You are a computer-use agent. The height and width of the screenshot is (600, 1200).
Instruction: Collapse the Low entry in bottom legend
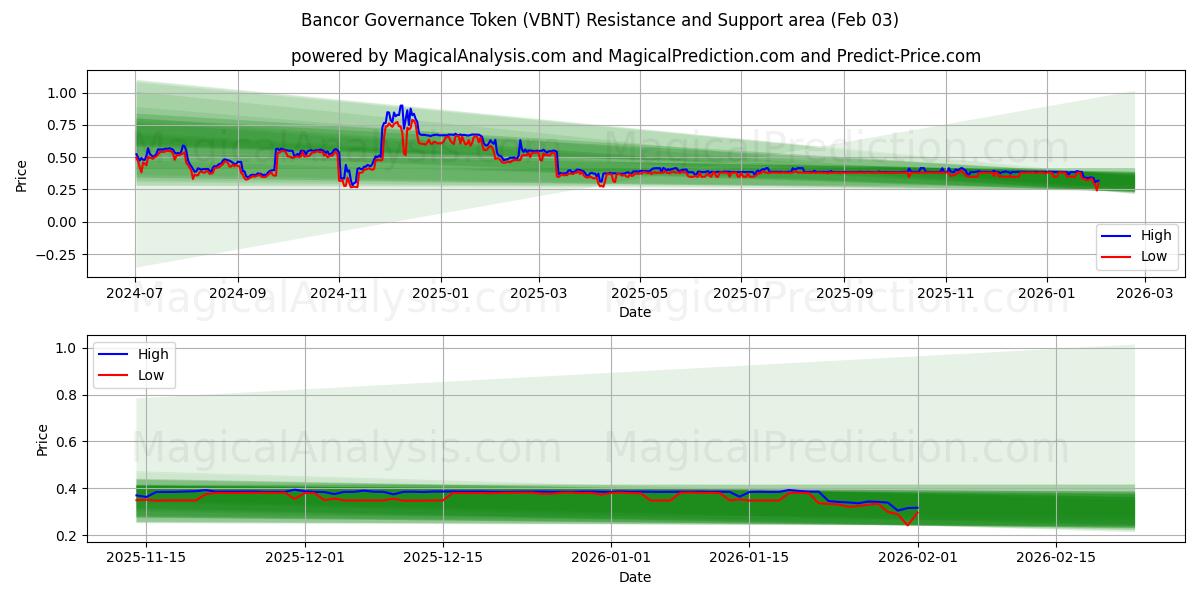pos(150,373)
